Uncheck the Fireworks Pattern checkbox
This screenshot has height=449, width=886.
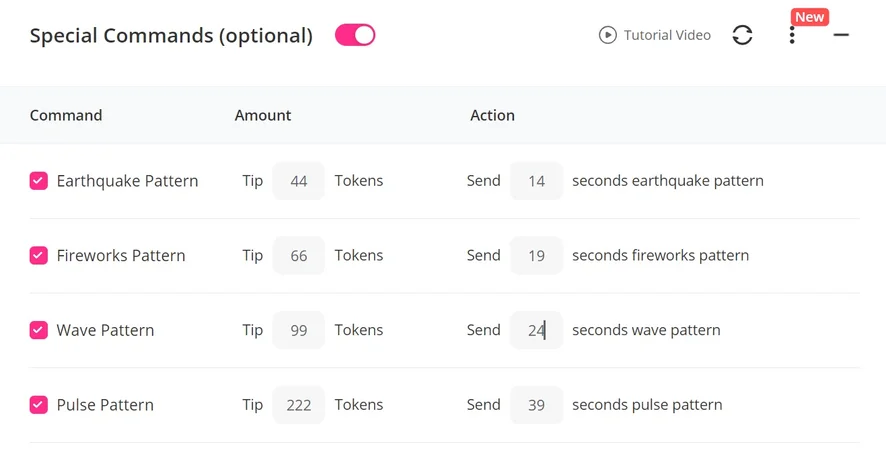[x=39, y=255]
